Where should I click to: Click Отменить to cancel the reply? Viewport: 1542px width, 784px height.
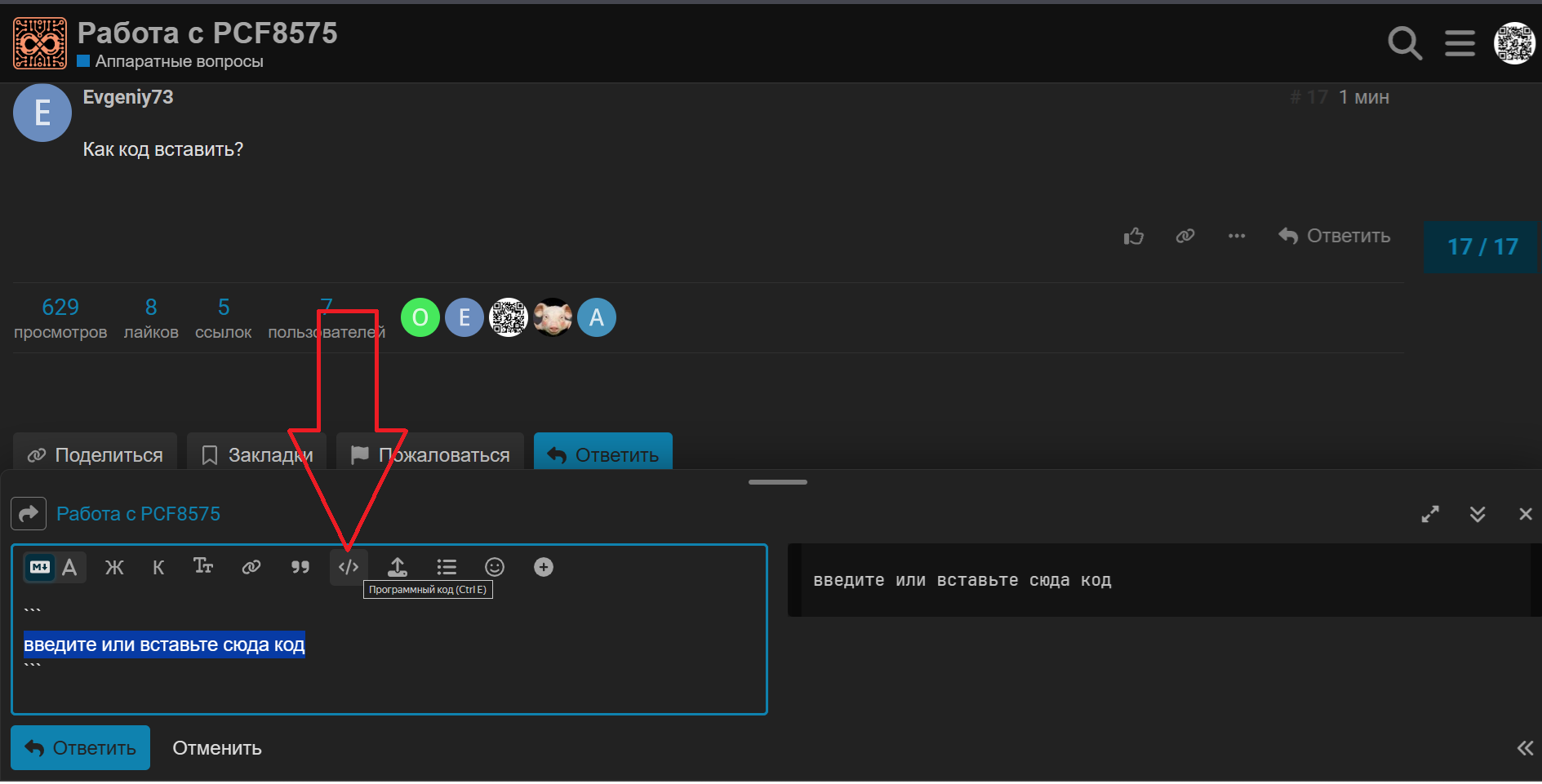point(217,748)
